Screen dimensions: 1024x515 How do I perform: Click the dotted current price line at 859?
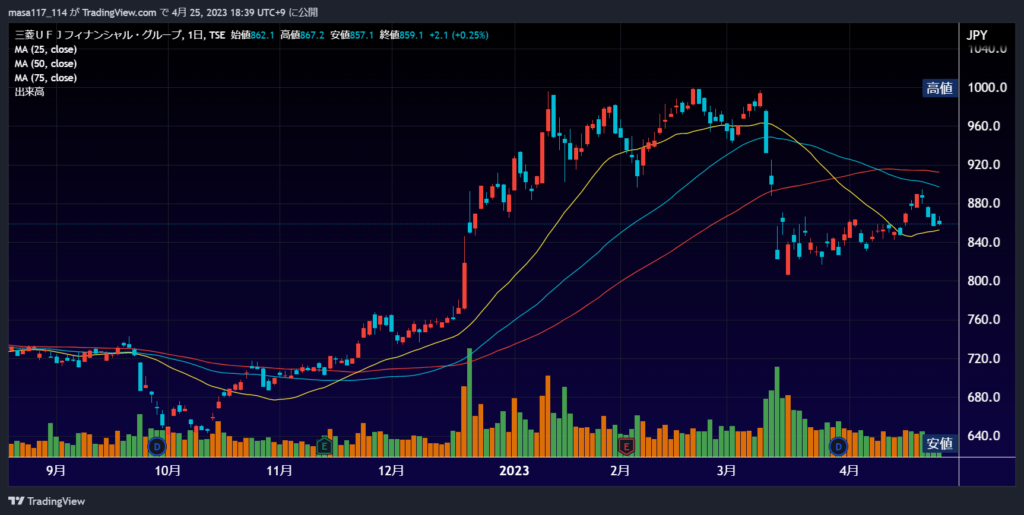click(483, 224)
